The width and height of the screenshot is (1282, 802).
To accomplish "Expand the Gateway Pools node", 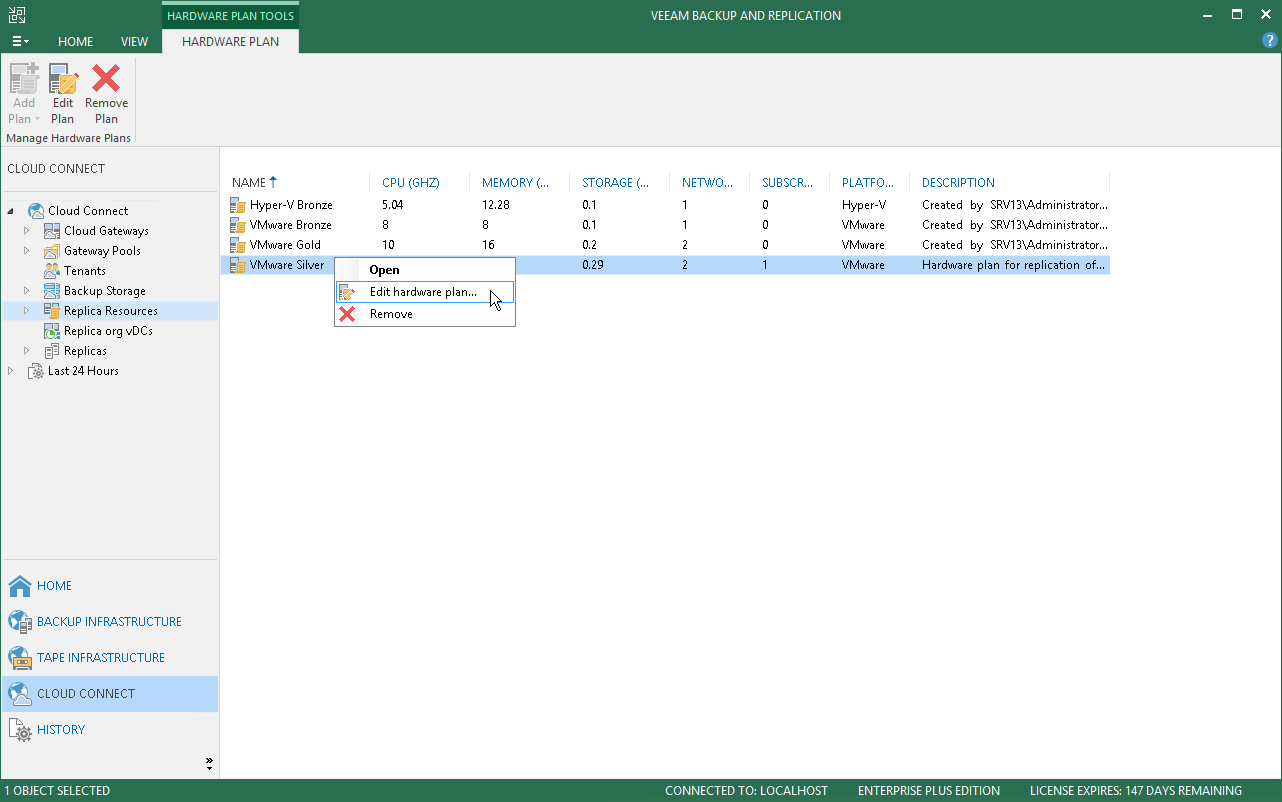I will [27, 251].
